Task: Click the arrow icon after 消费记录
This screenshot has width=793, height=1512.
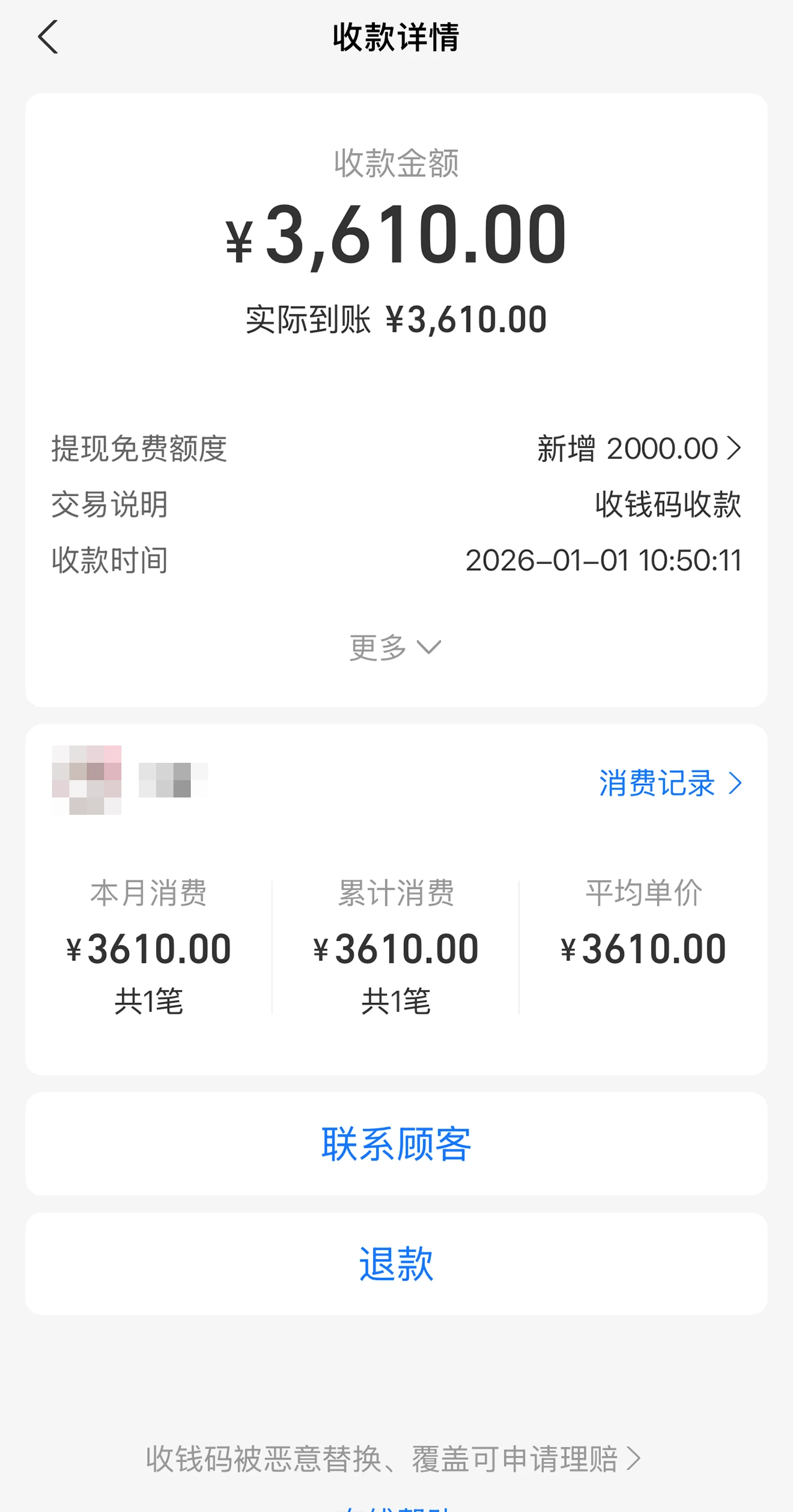Action: (x=735, y=783)
